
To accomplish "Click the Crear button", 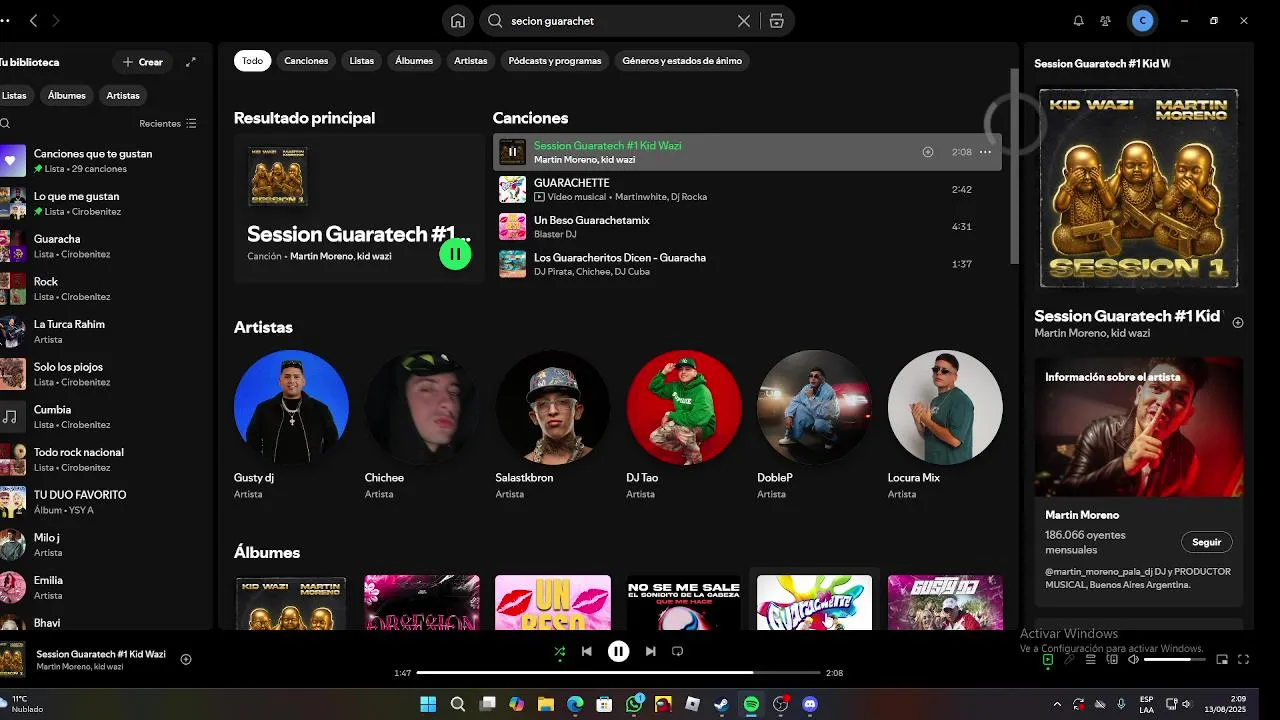I will point(142,62).
